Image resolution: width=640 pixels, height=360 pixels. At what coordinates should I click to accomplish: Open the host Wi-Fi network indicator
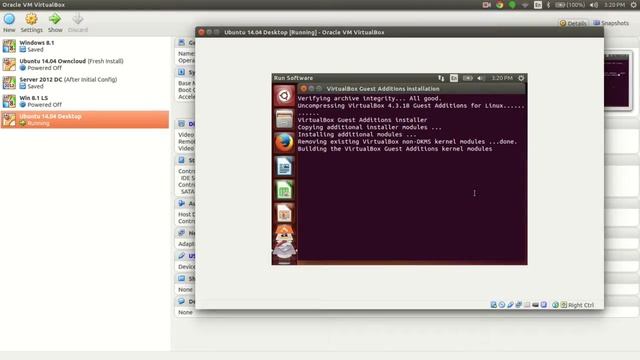click(x=525, y=5)
